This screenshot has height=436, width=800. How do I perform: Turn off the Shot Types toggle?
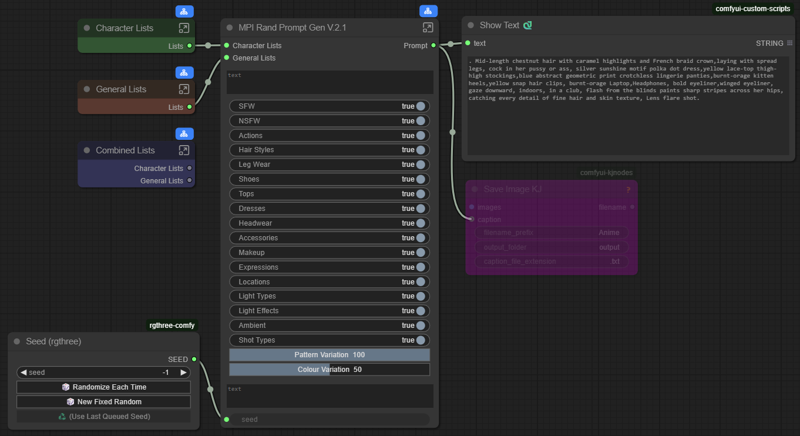(x=420, y=340)
